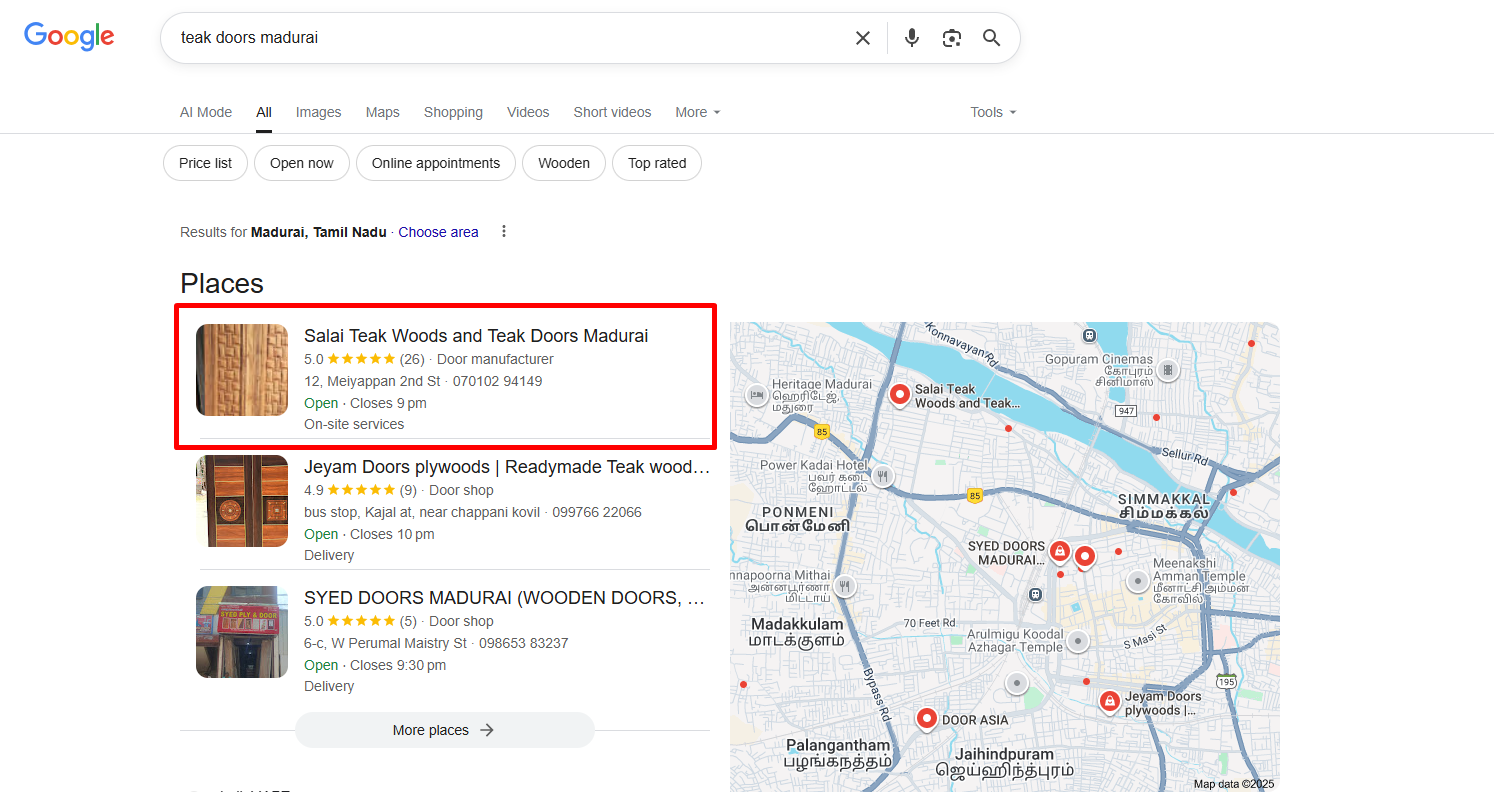Click the Choose area link
The width and height of the screenshot is (1494, 792).
click(438, 232)
